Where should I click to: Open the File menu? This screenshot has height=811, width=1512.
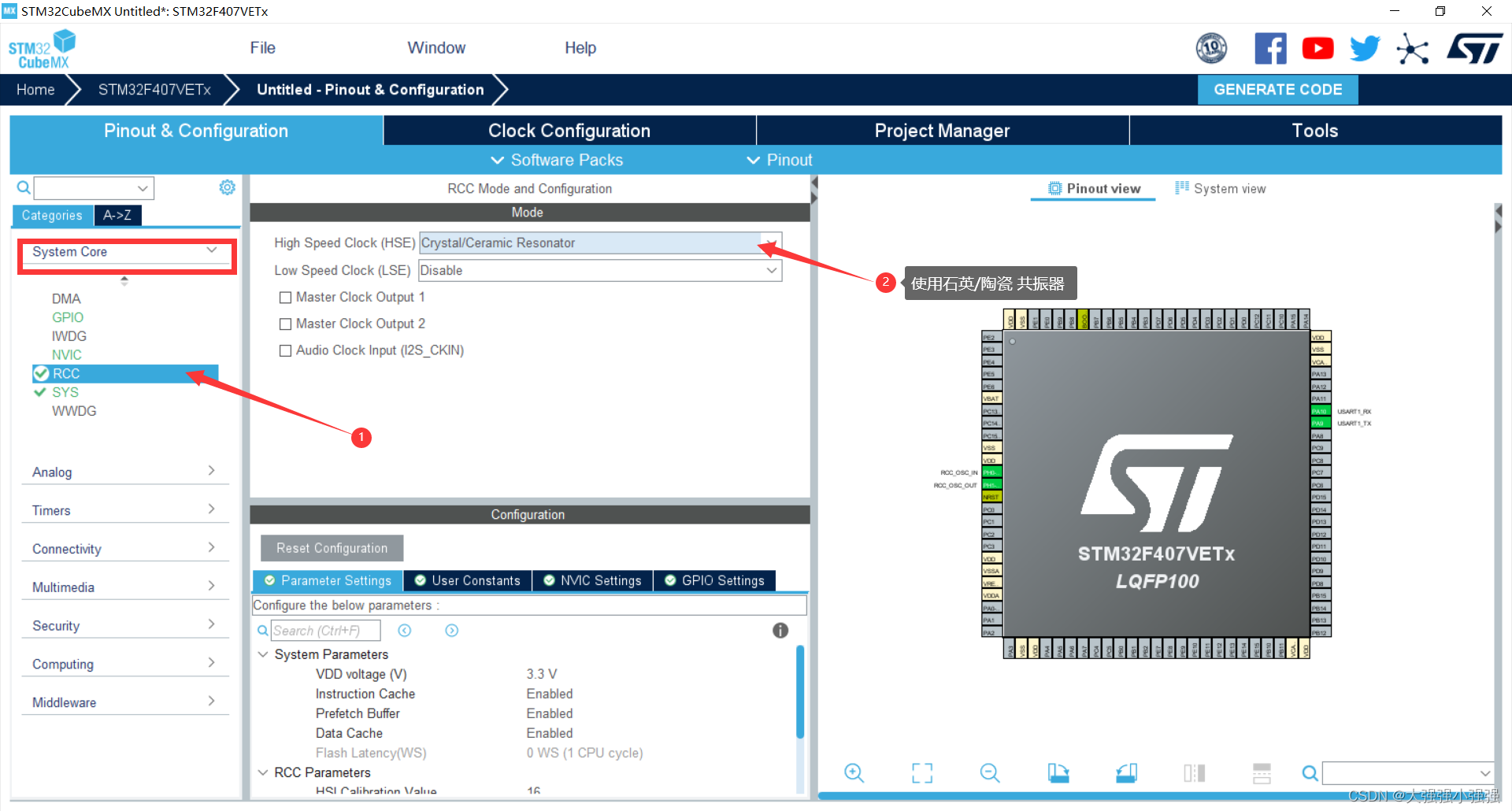[x=262, y=48]
